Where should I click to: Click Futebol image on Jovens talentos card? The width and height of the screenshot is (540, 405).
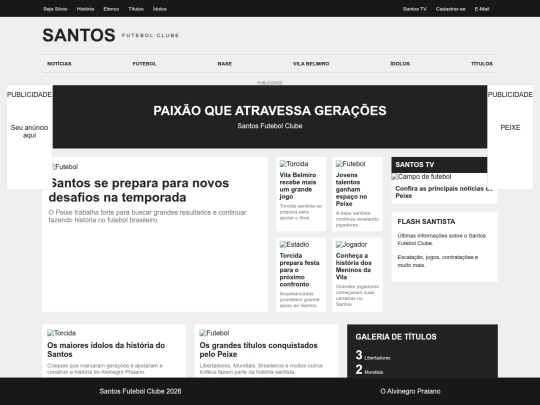(x=351, y=164)
